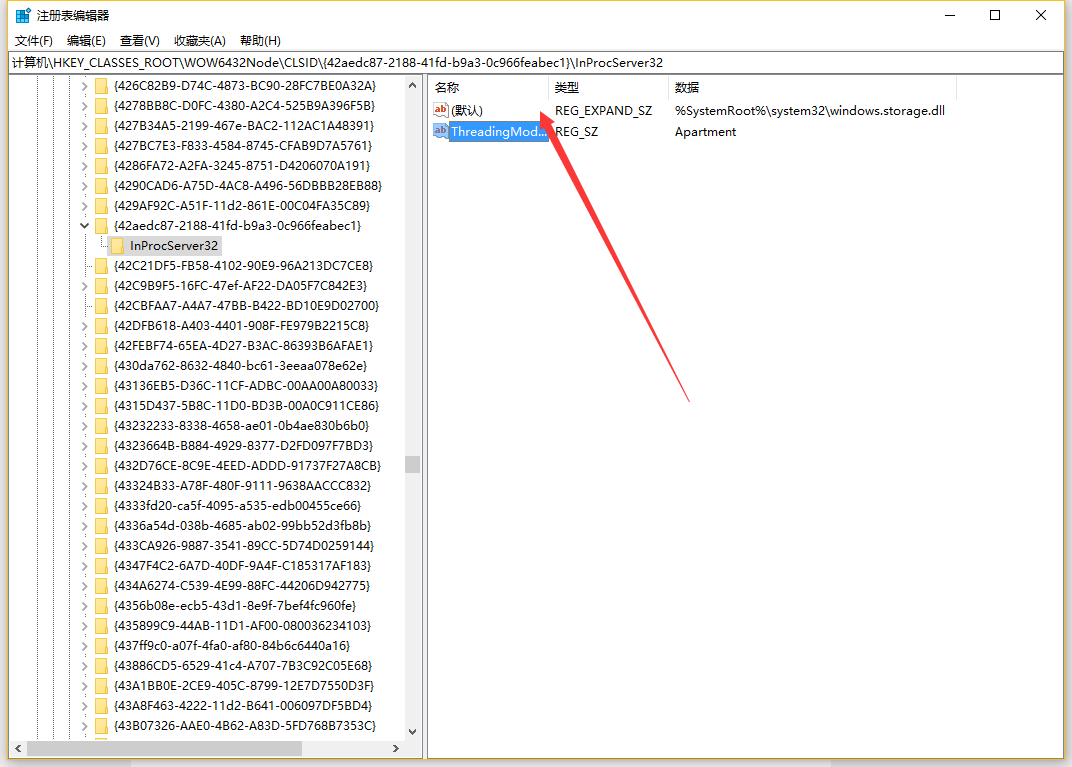Screen dimensions: 1072x767
Task: Click the tree pane vertical scrollbar thumb
Action: pos(412,464)
